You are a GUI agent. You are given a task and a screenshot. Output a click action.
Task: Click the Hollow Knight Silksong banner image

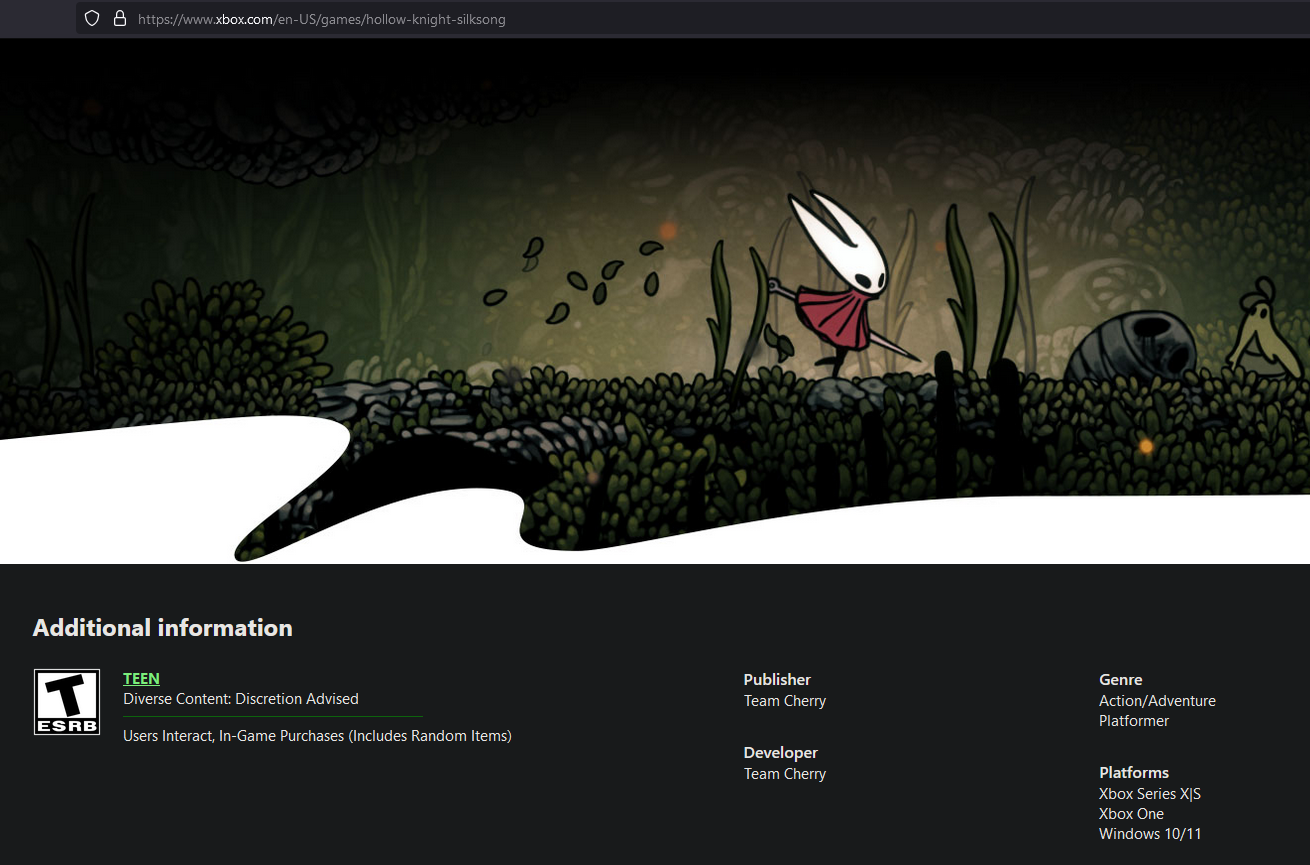click(655, 301)
